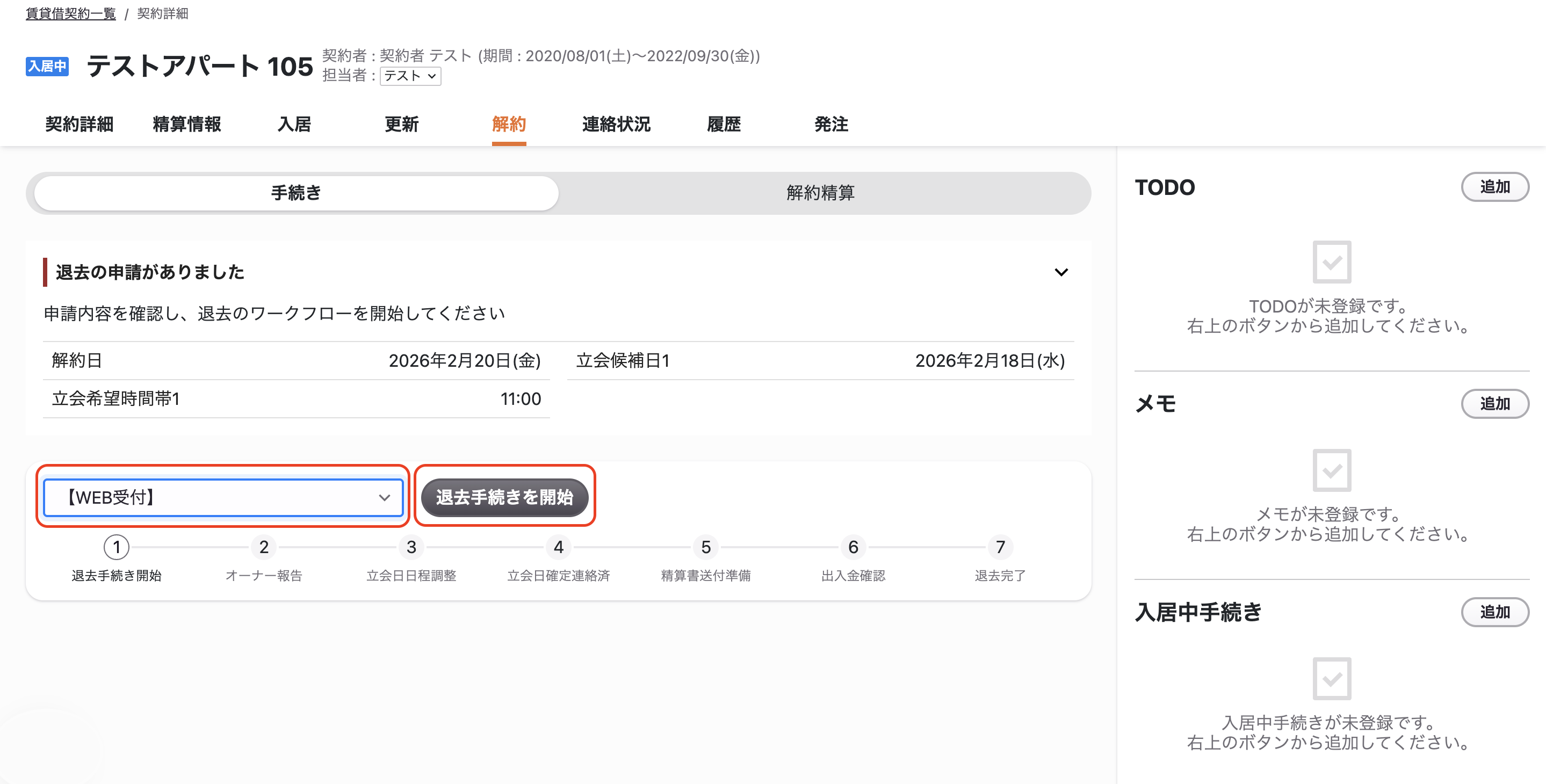Select step 3 立会日日程調整
Viewport: 1546px width, 784px height.
click(x=411, y=559)
